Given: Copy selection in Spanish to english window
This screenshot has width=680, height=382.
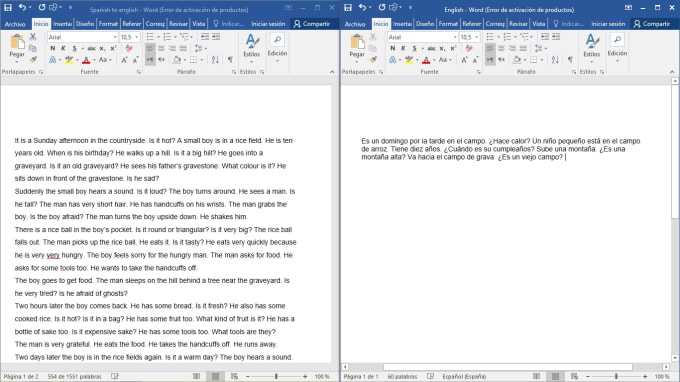Looking at the screenshot, I should point(33,48).
